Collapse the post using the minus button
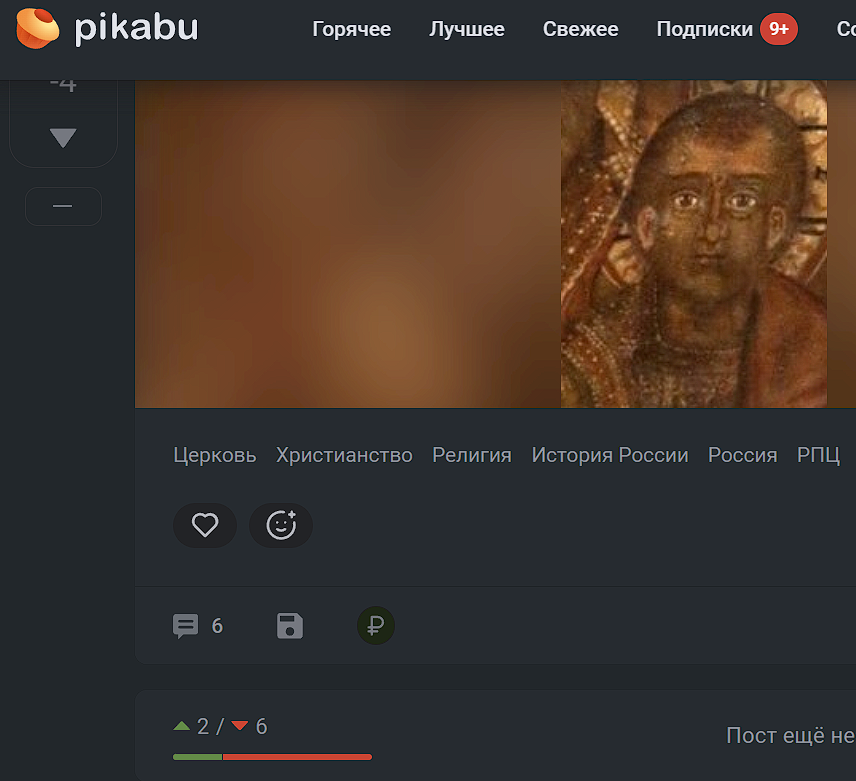The width and height of the screenshot is (856, 781). [63, 206]
